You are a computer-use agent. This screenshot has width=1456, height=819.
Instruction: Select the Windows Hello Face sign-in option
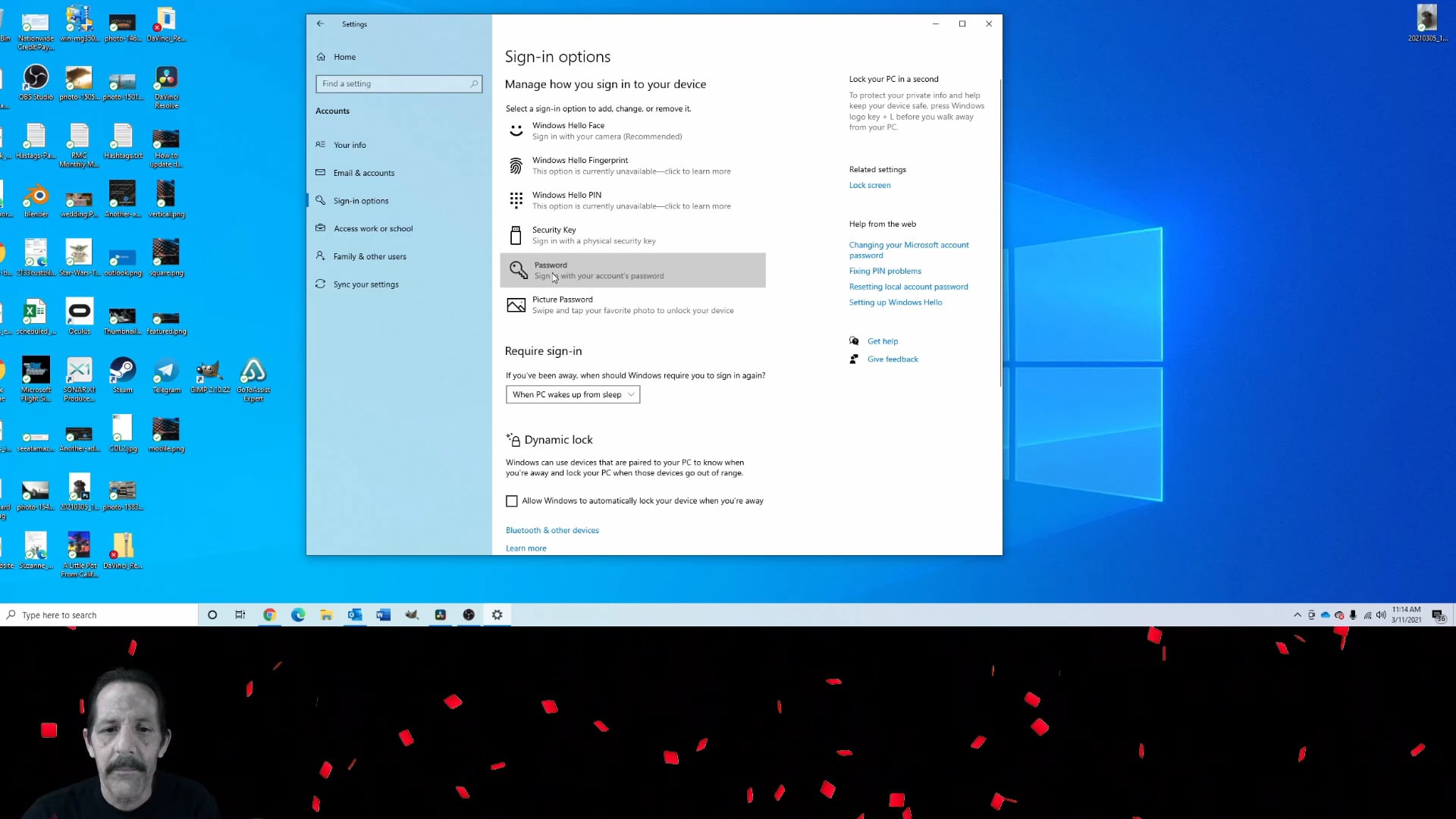[633, 130]
